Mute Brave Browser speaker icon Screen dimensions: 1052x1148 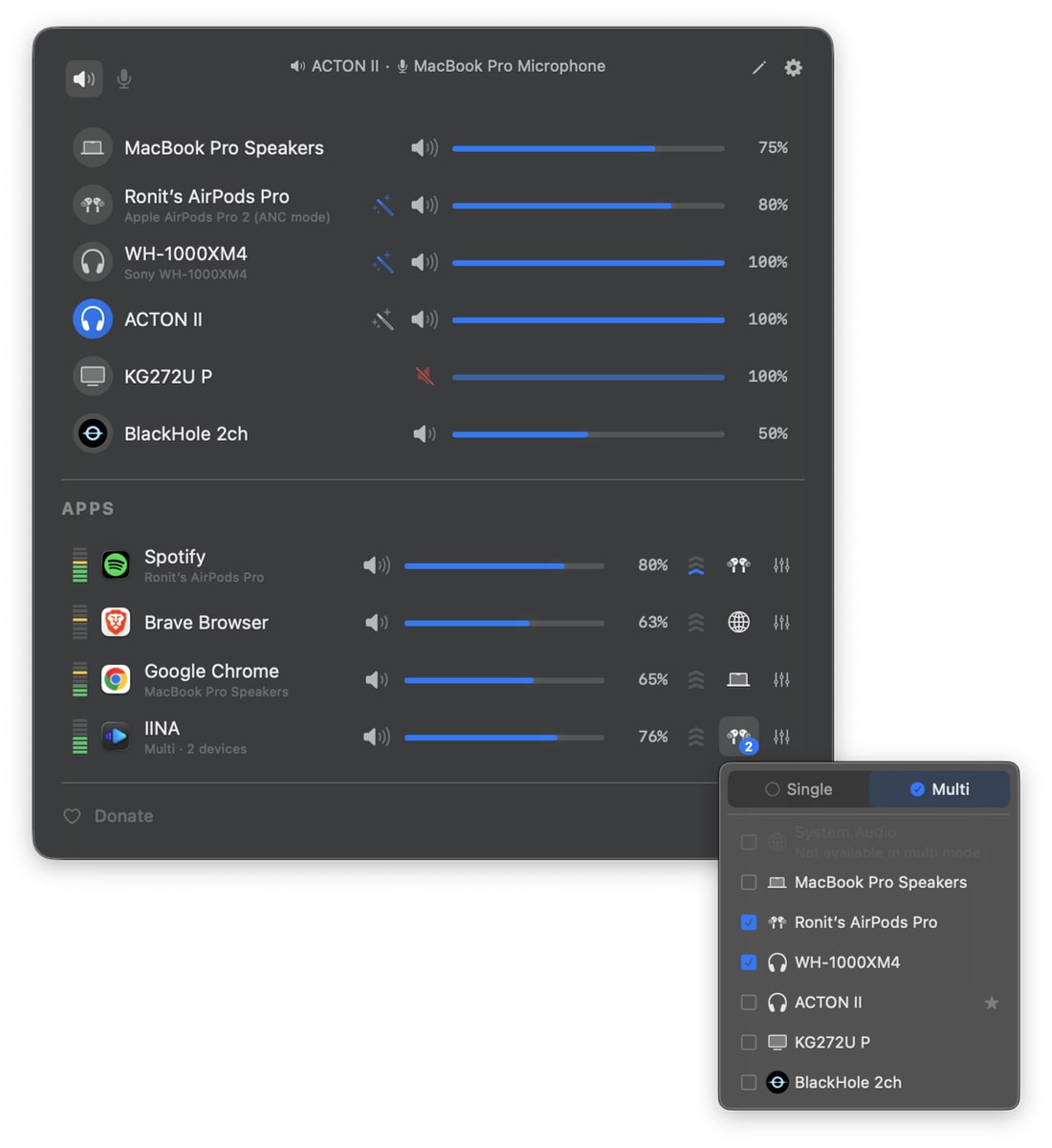point(377,623)
